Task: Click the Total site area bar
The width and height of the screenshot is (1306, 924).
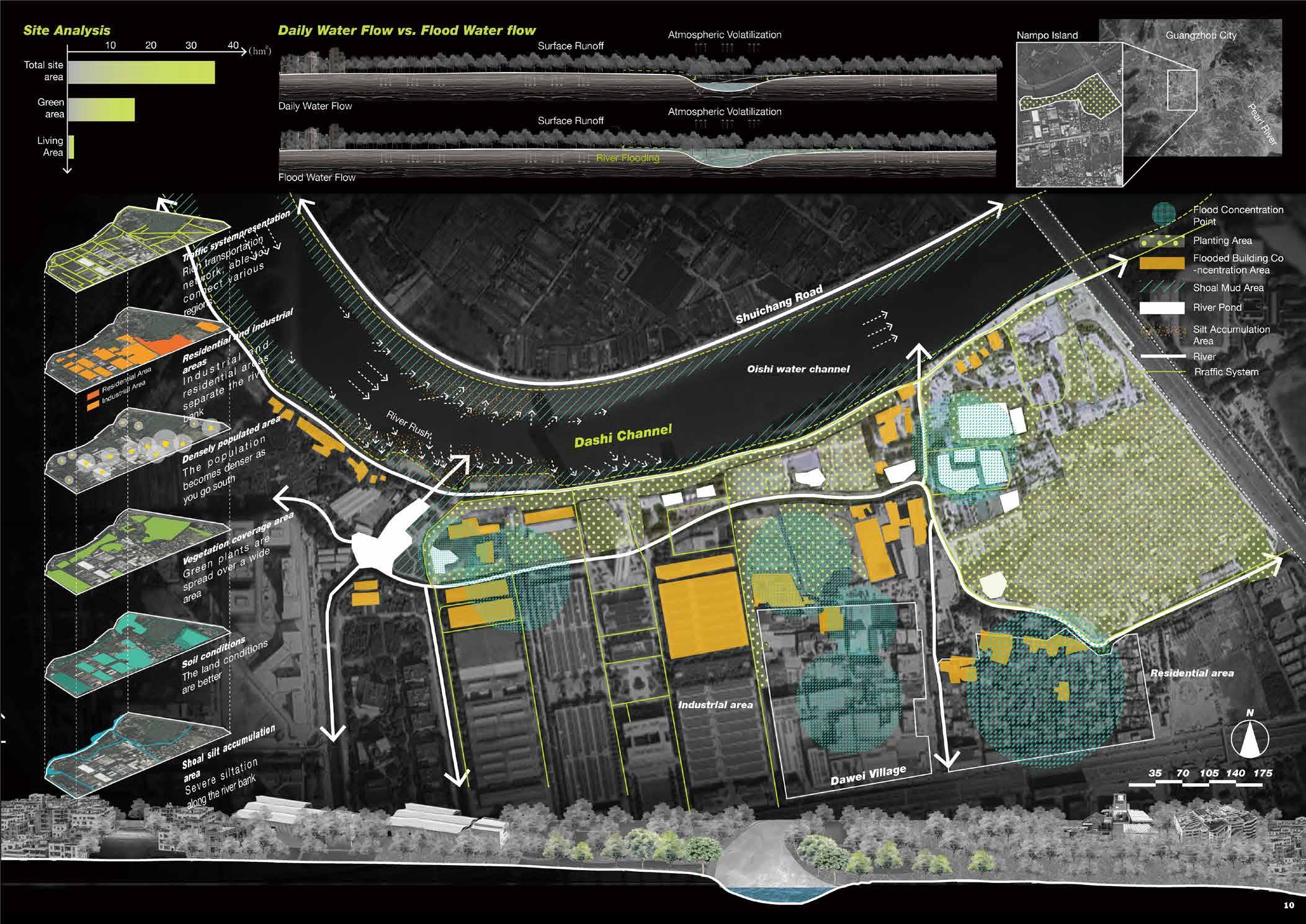Action: (141, 73)
